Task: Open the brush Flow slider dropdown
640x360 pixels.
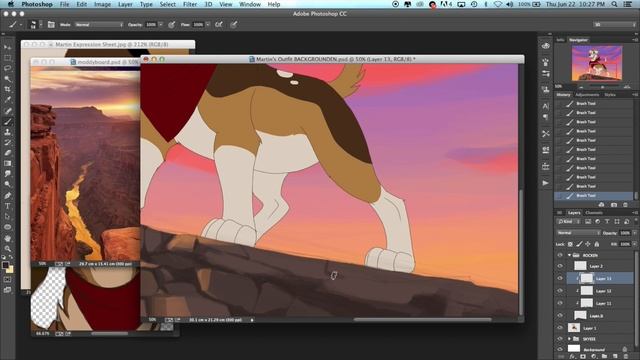Action: 208,24
